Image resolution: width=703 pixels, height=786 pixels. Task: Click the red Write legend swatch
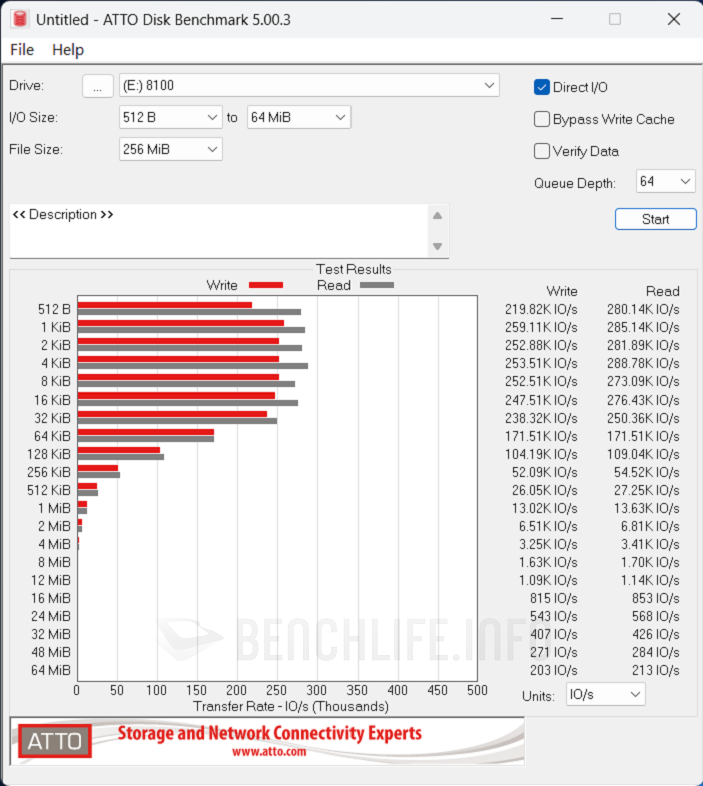[x=266, y=285]
